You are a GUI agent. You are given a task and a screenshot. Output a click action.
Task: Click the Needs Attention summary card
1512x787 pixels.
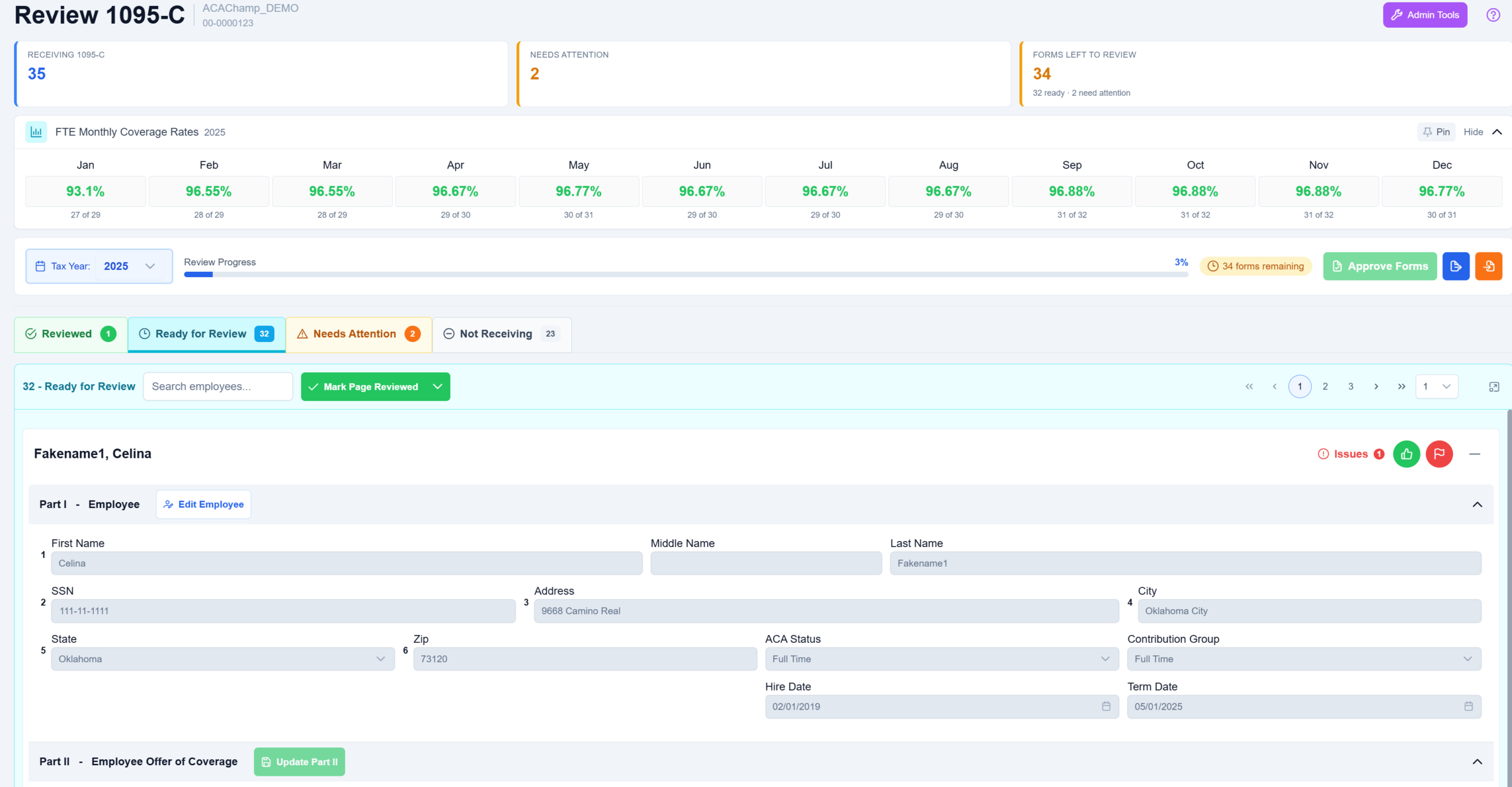[764, 74]
